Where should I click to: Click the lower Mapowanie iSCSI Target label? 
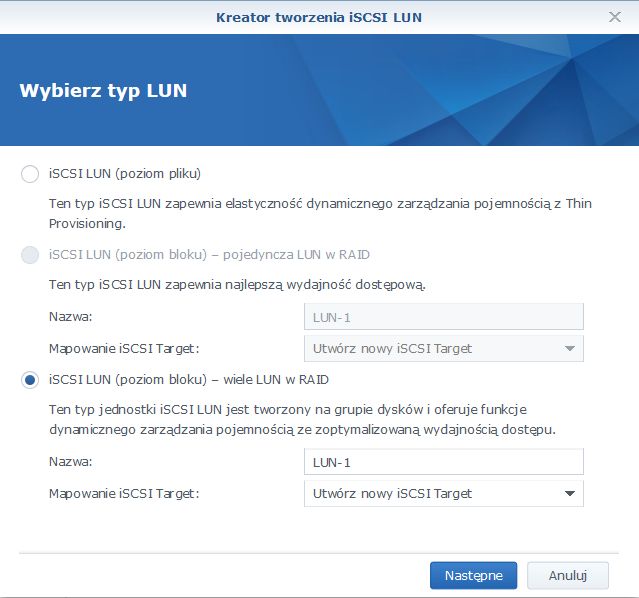coord(124,494)
